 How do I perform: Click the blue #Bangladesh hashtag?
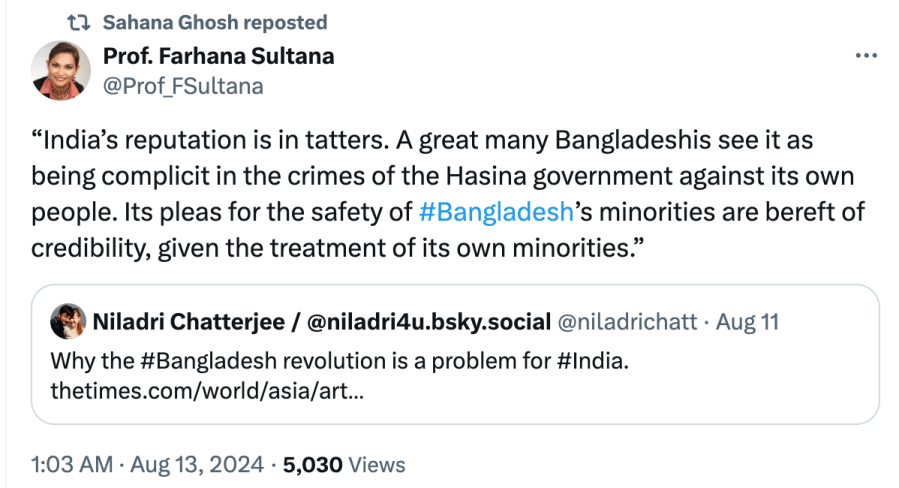pyautogui.click(x=494, y=212)
